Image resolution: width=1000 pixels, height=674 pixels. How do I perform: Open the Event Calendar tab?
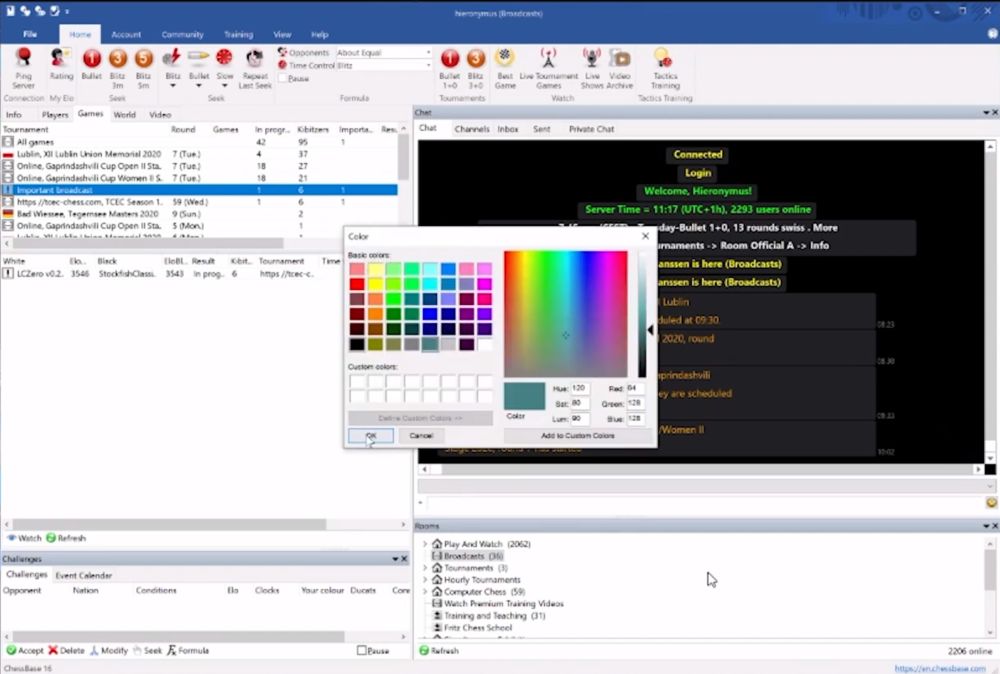point(83,575)
